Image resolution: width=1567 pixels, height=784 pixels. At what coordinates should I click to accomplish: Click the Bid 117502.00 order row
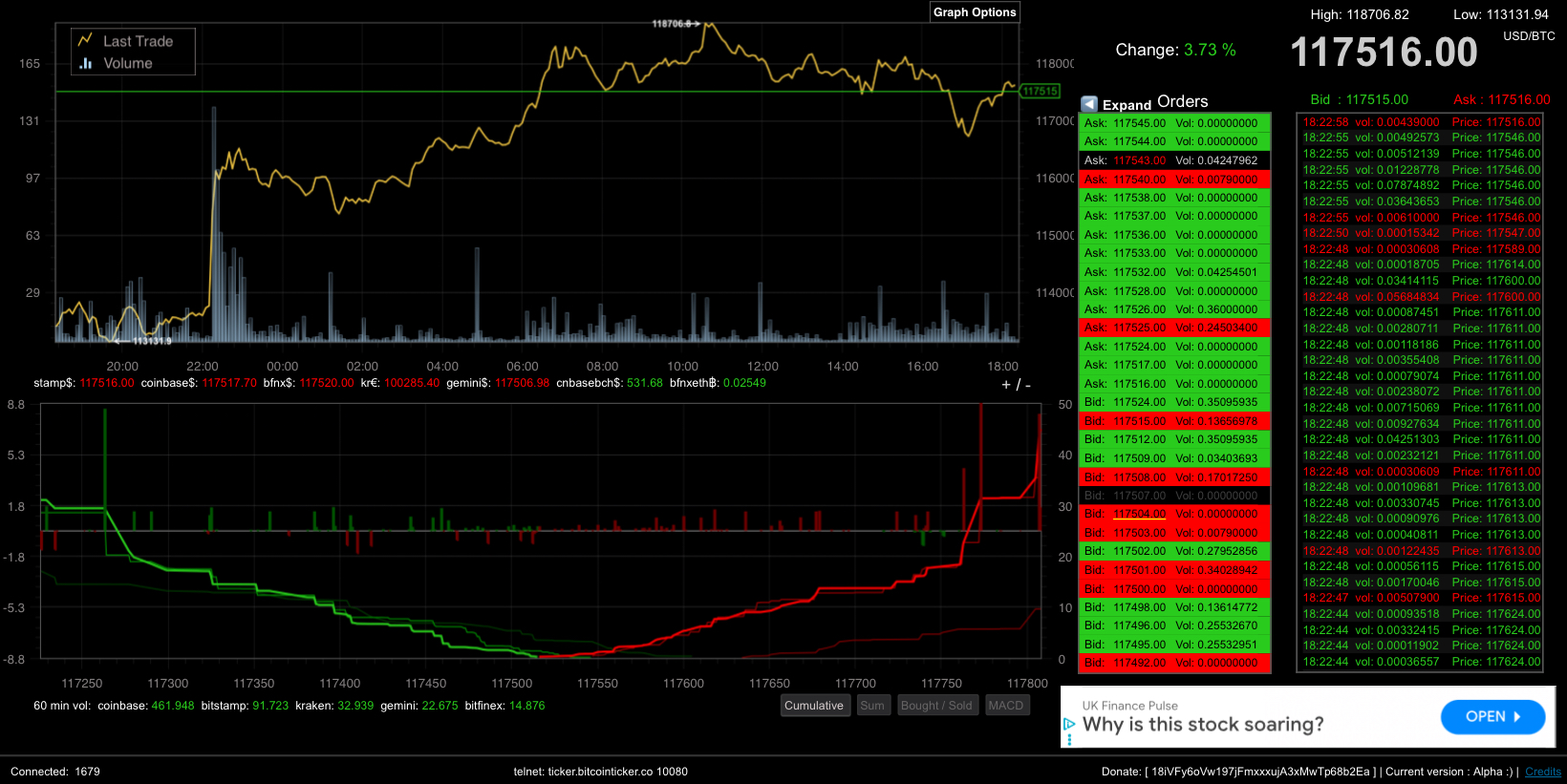(1174, 551)
